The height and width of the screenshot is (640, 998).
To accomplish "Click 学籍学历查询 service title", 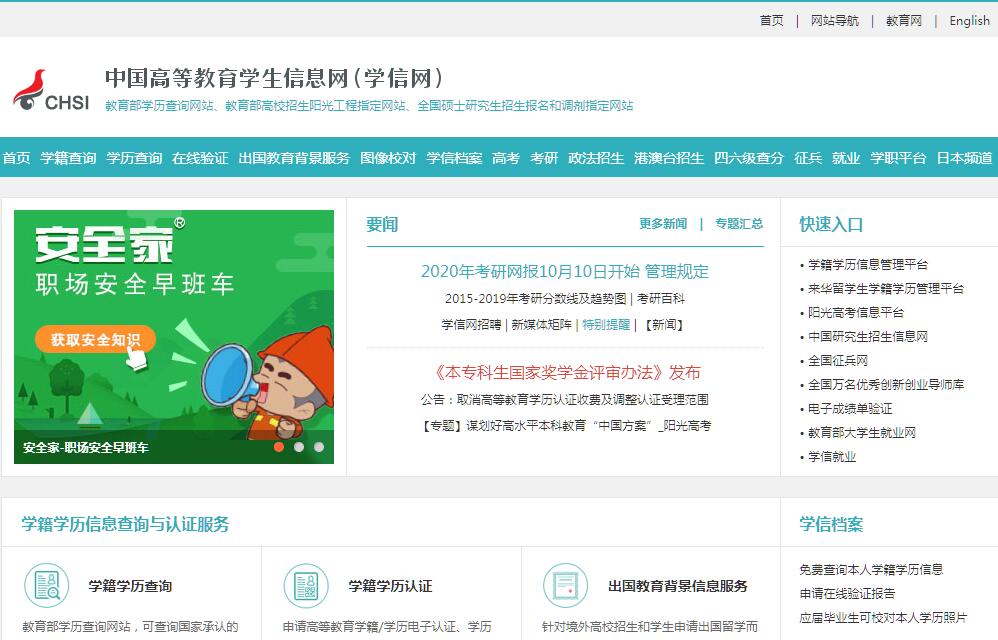I will tap(130, 586).
